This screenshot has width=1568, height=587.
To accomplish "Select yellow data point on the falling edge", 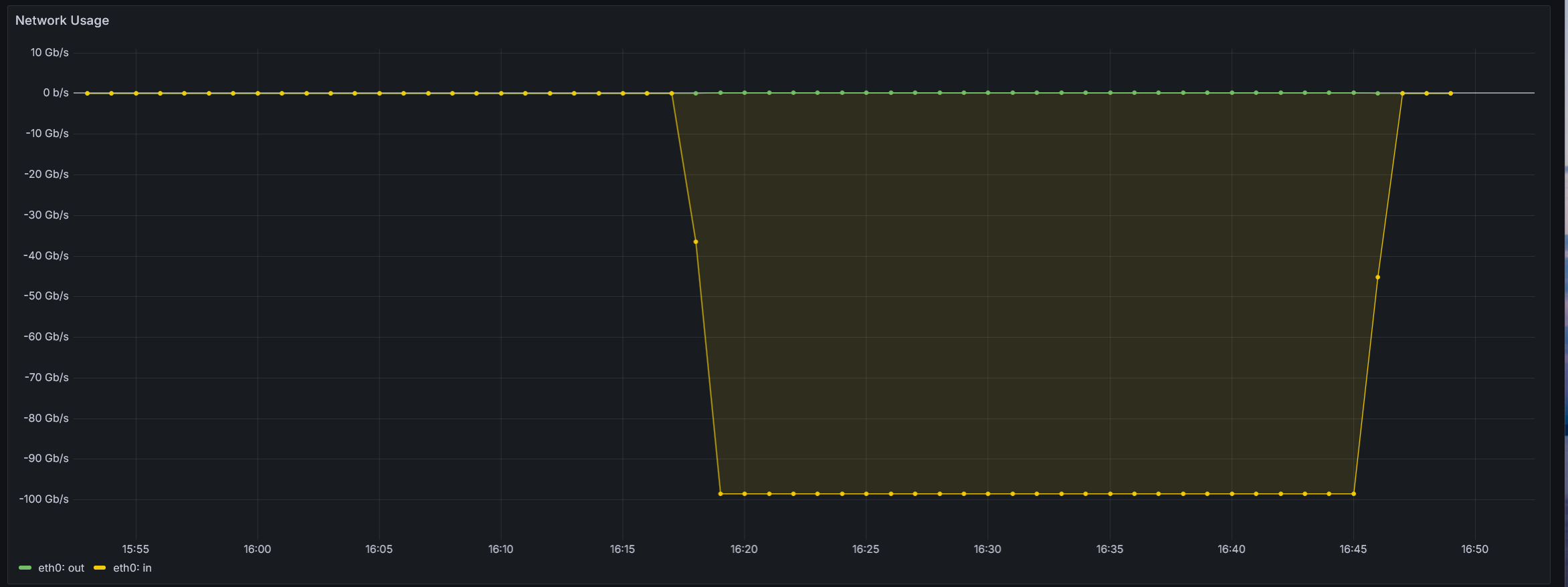I will pos(696,242).
